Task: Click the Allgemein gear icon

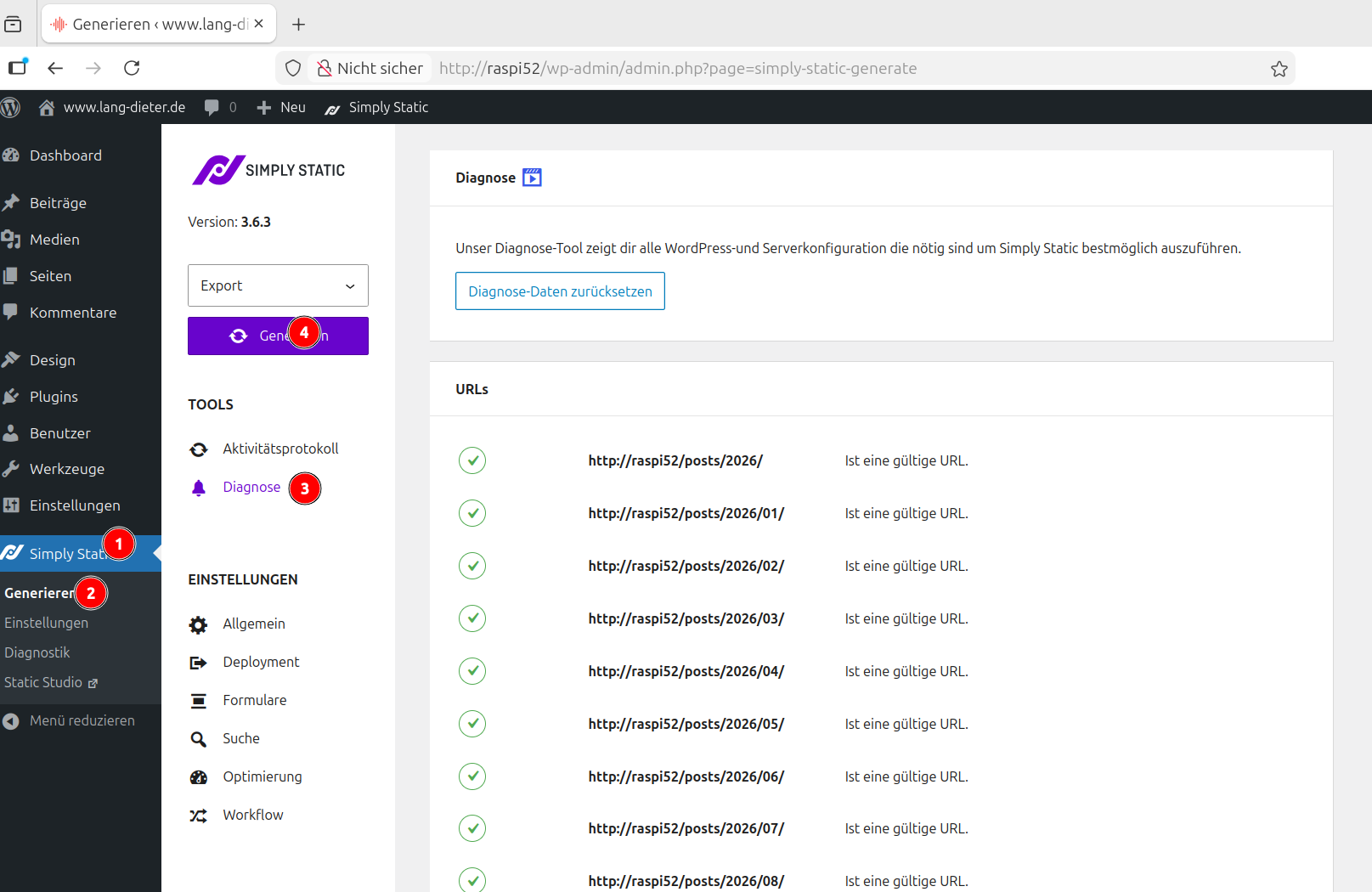Action: pyautogui.click(x=198, y=625)
